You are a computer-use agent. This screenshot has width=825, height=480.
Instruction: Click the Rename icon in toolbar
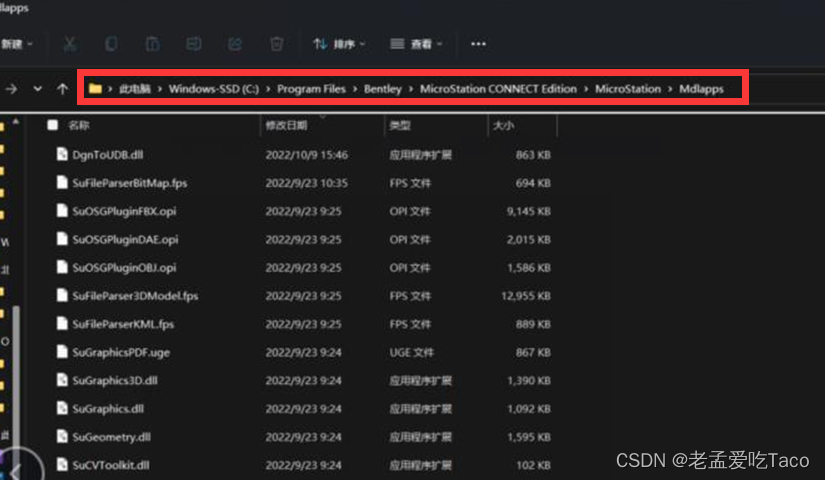tap(194, 44)
